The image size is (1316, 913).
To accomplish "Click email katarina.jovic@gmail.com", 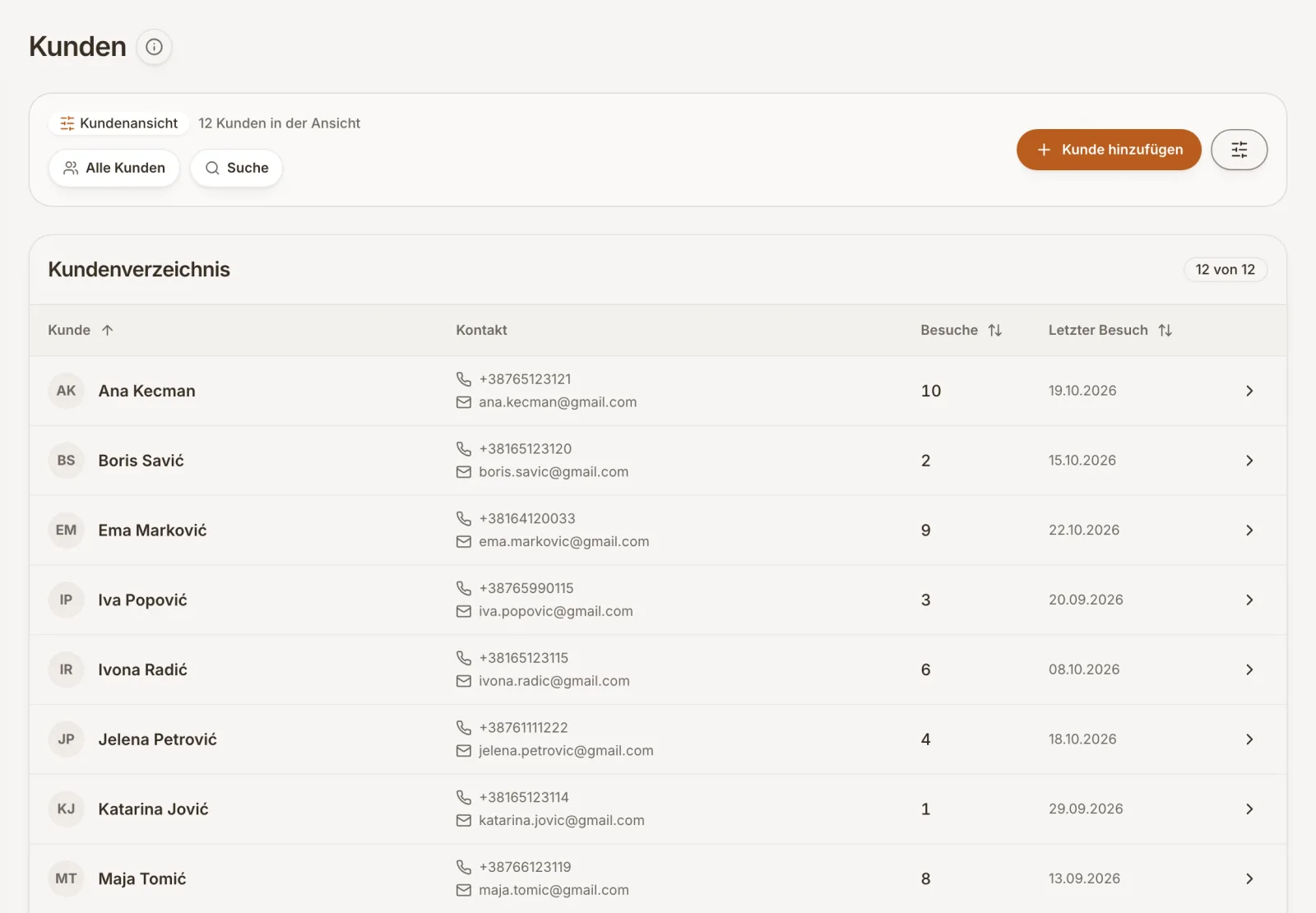I will [x=562, y=821].
